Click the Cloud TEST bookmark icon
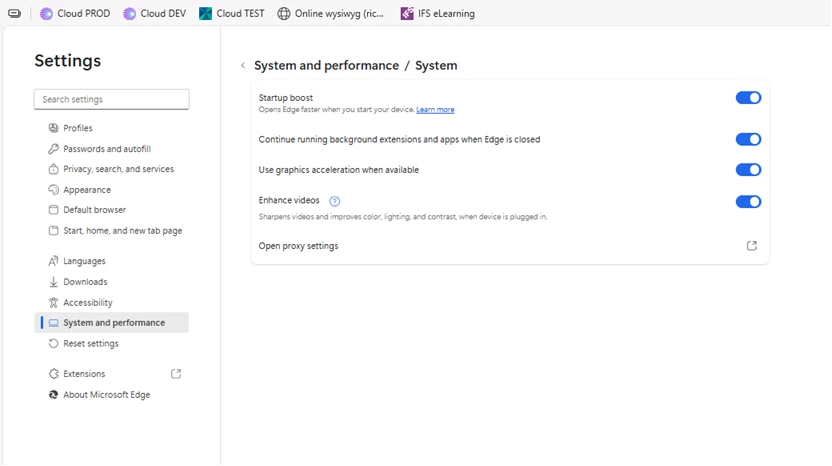This screenshot has width=832, height=466. pyautogui.click(x=205, y=14)
